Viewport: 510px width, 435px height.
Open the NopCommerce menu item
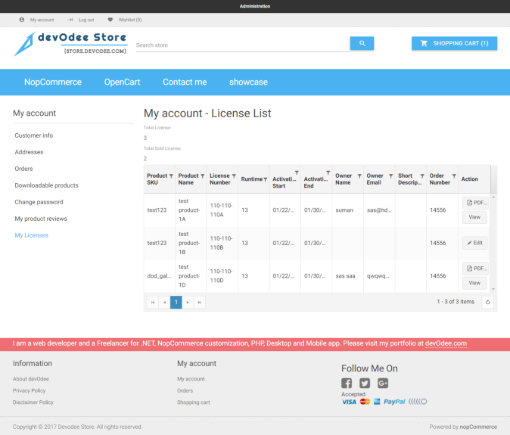[53, 82]
